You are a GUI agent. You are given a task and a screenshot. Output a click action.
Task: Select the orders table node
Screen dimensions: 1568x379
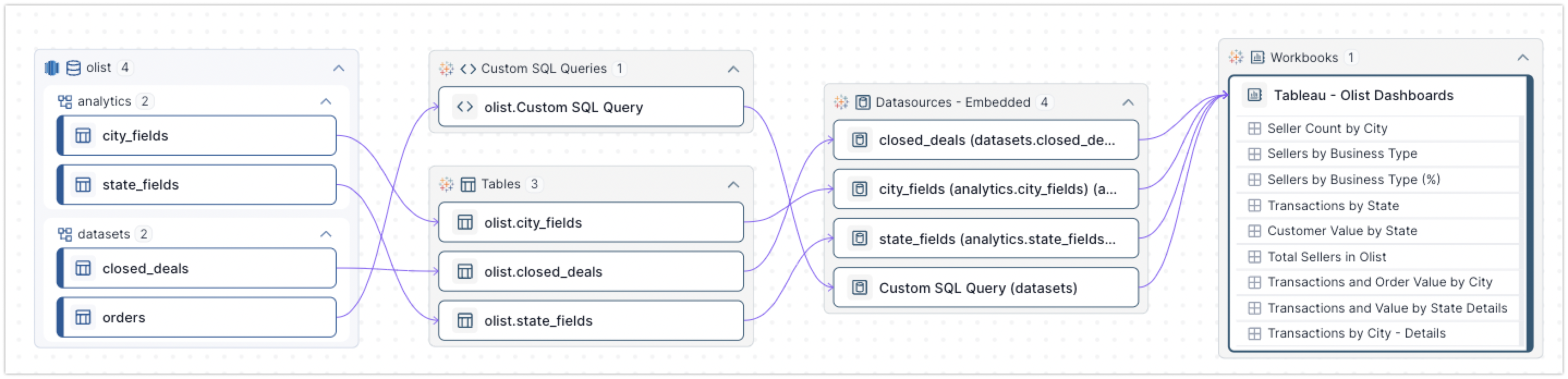click(197, 317)
